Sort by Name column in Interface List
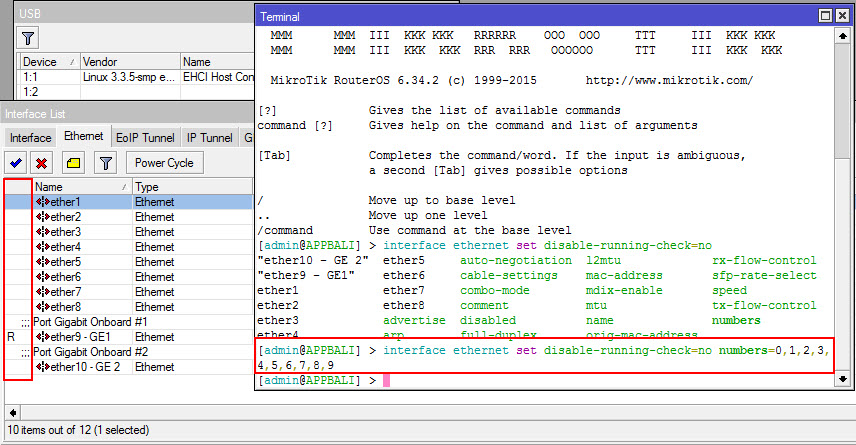This screenshot has width=856, height=445. pos(82,187)
